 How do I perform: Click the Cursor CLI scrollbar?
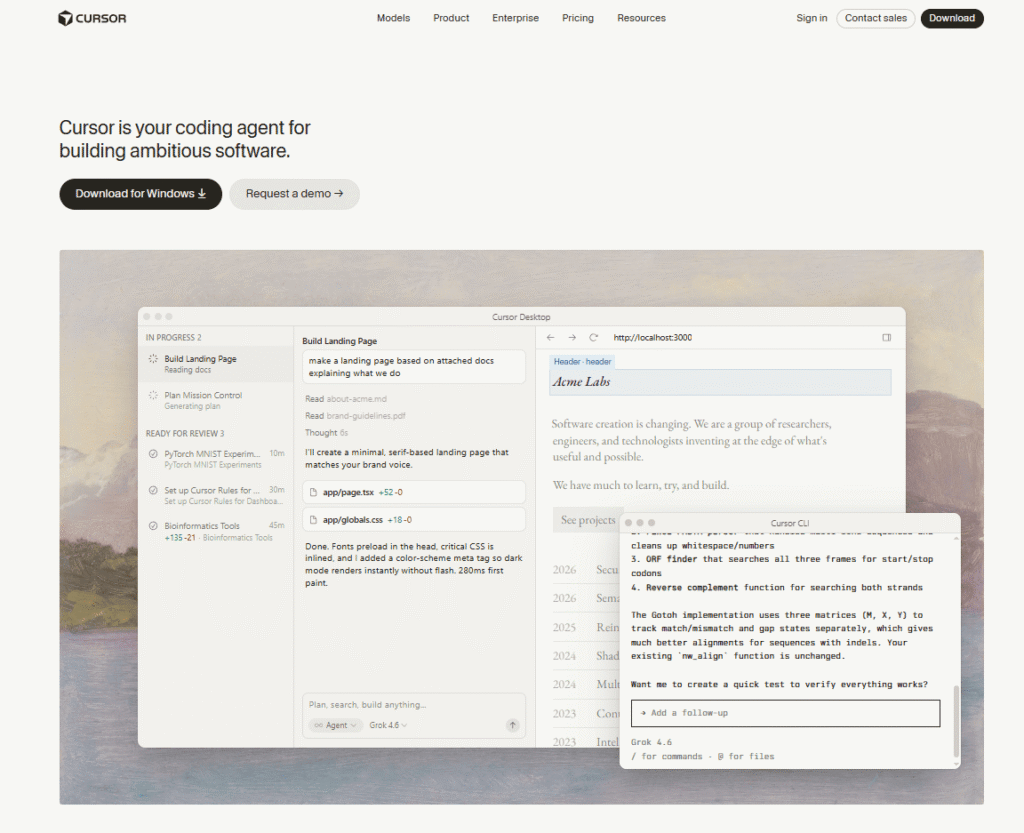(x=955, y=721)
